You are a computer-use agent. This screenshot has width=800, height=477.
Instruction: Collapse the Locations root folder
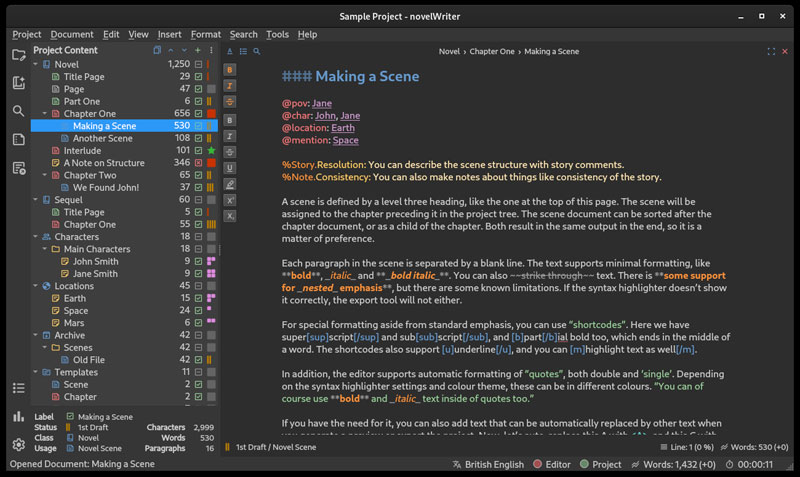point(35,286)
